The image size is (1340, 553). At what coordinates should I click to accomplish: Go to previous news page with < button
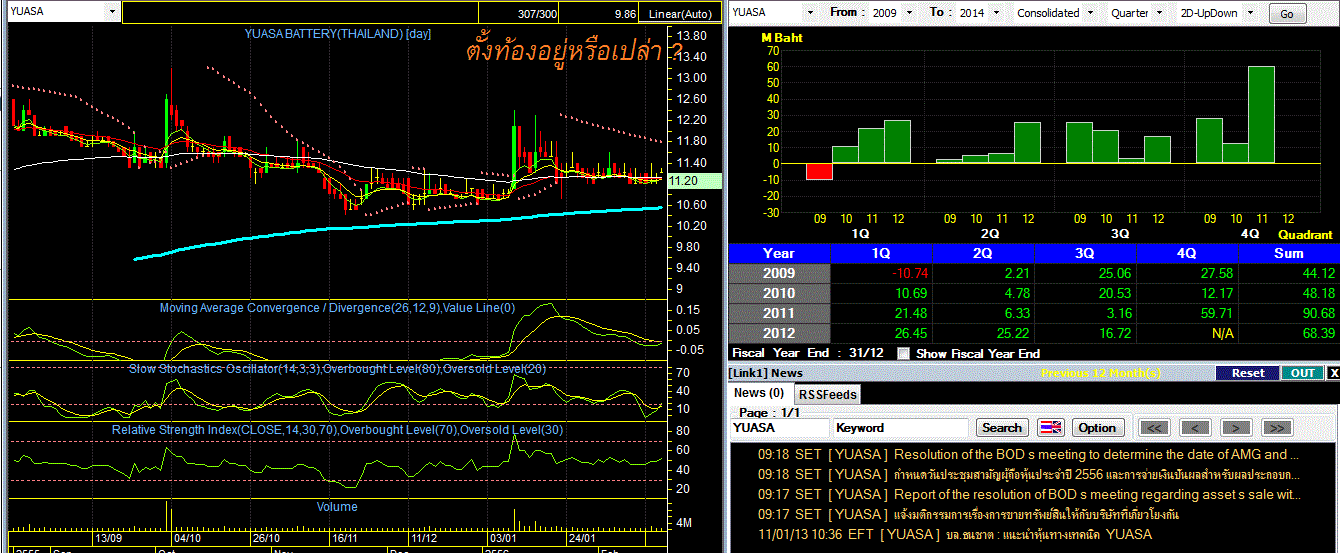click(x=1195, y=428)
